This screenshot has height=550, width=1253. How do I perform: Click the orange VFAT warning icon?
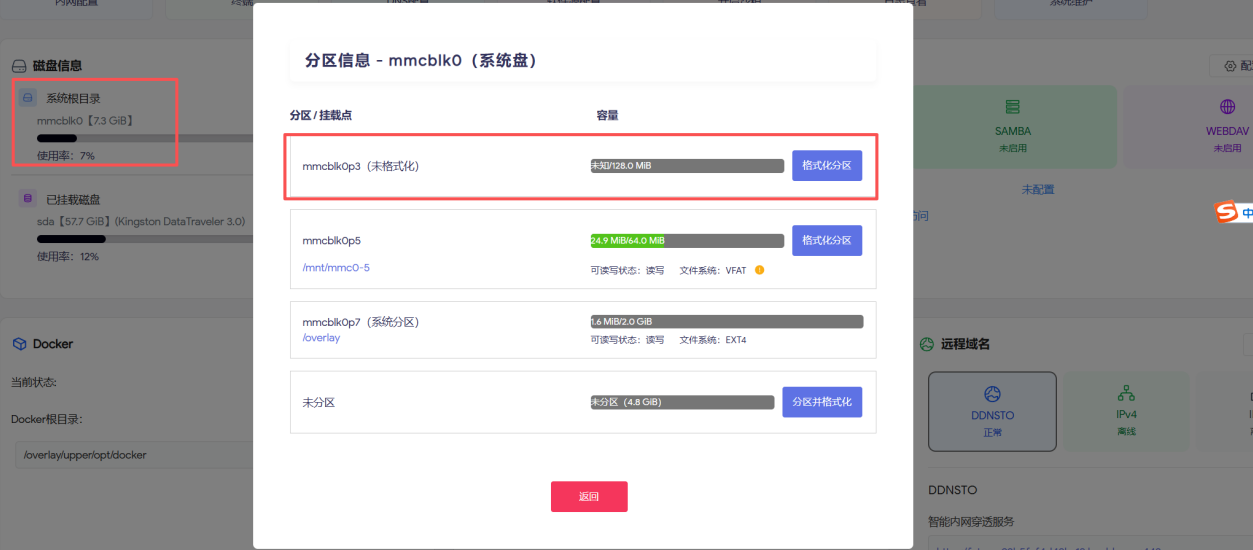click(759, 269)
